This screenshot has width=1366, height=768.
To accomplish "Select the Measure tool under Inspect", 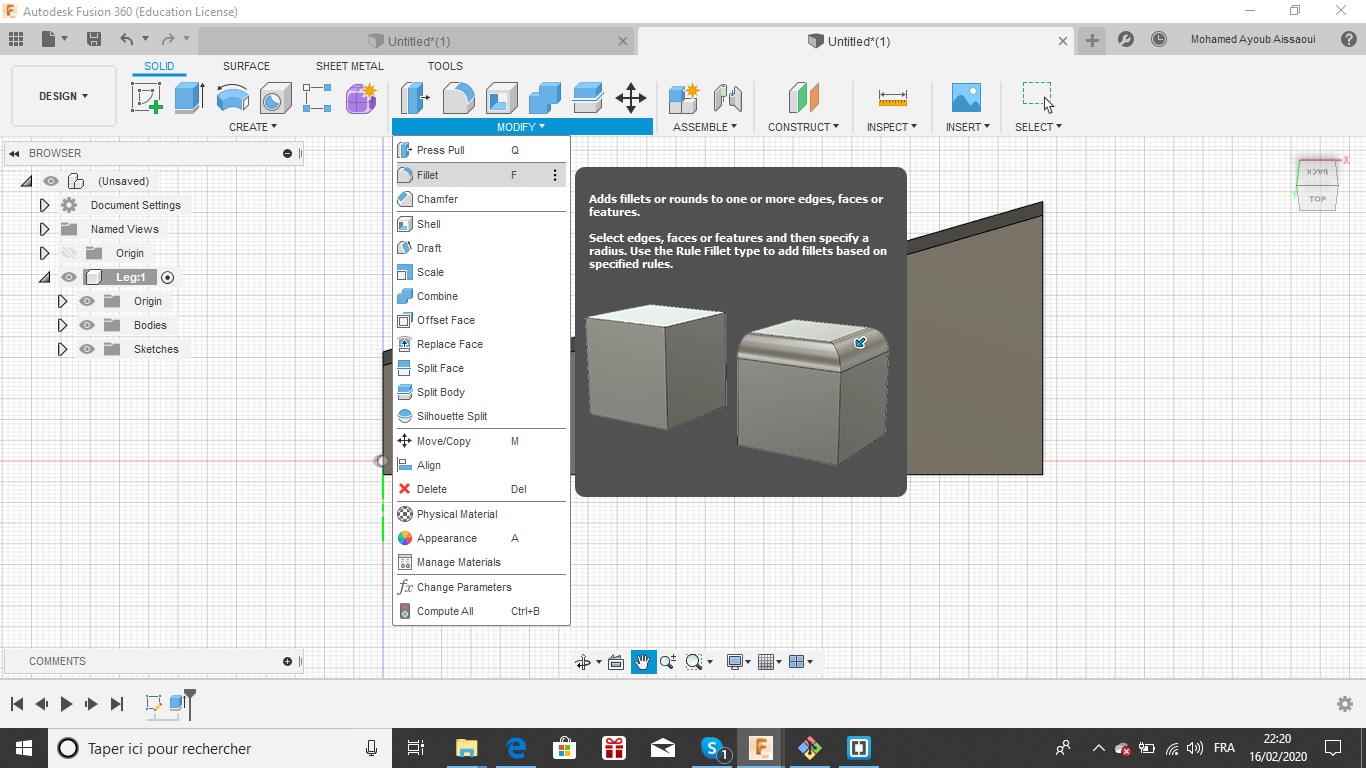I will (892, 98).
